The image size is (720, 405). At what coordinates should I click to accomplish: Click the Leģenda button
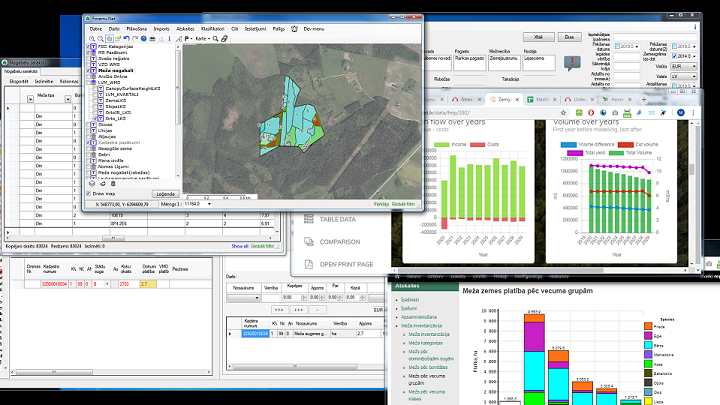(164, 192)
